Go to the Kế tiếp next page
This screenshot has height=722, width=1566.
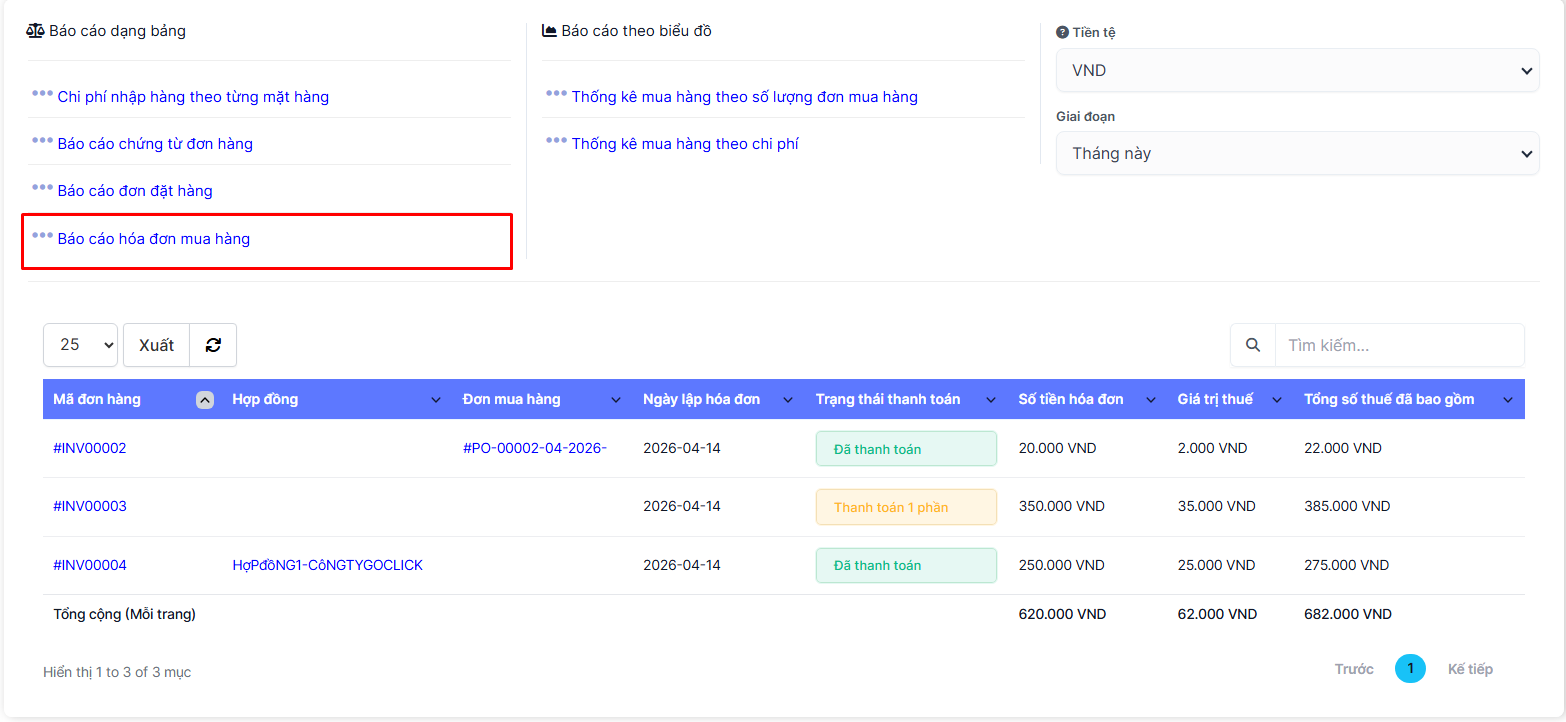[1469, 669]
